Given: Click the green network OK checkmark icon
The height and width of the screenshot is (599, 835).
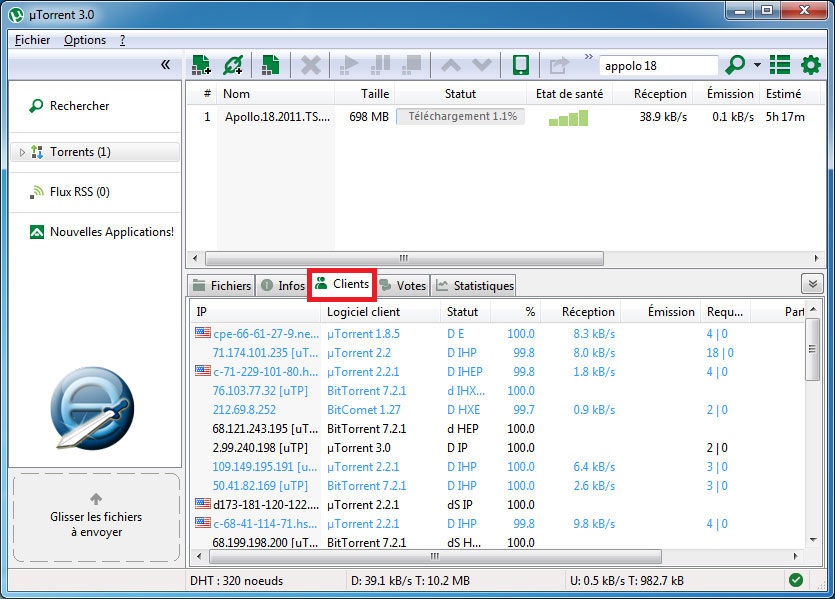Looking at the screenshot, I should [796, 580].
